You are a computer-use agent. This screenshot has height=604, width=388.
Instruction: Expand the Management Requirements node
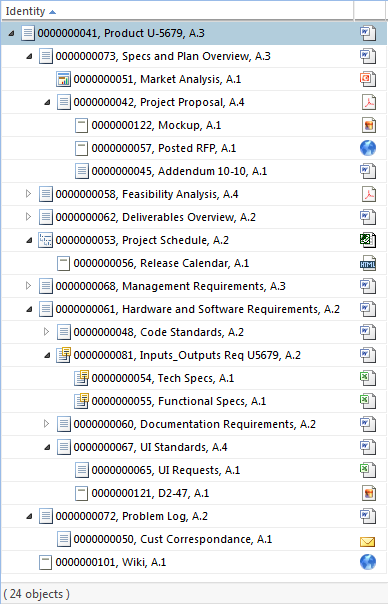(28, 286)
